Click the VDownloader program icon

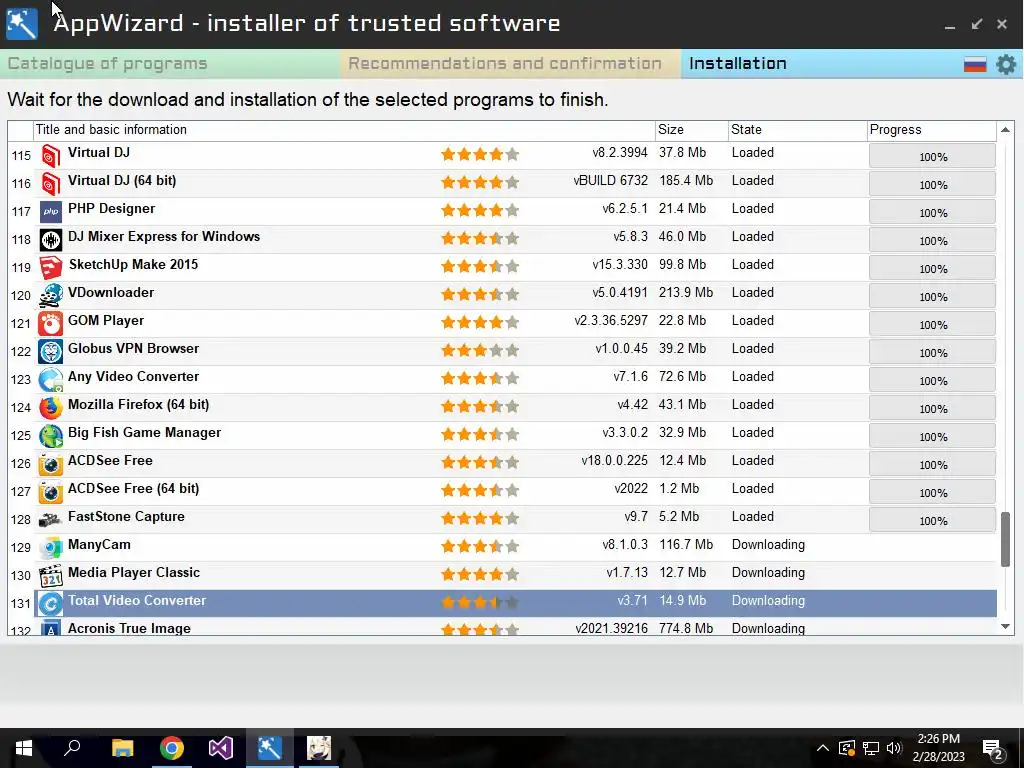(x=50, y=296)
